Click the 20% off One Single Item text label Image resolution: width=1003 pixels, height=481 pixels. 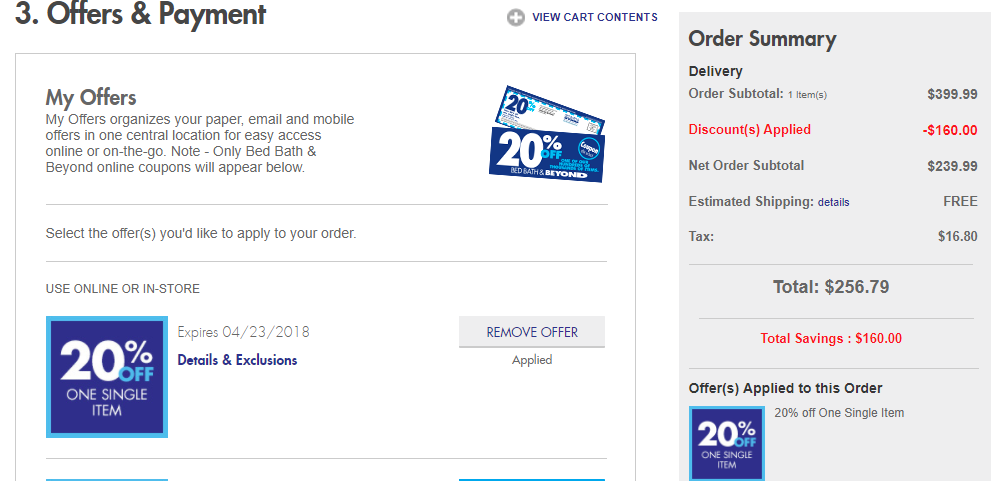[839, 413]
